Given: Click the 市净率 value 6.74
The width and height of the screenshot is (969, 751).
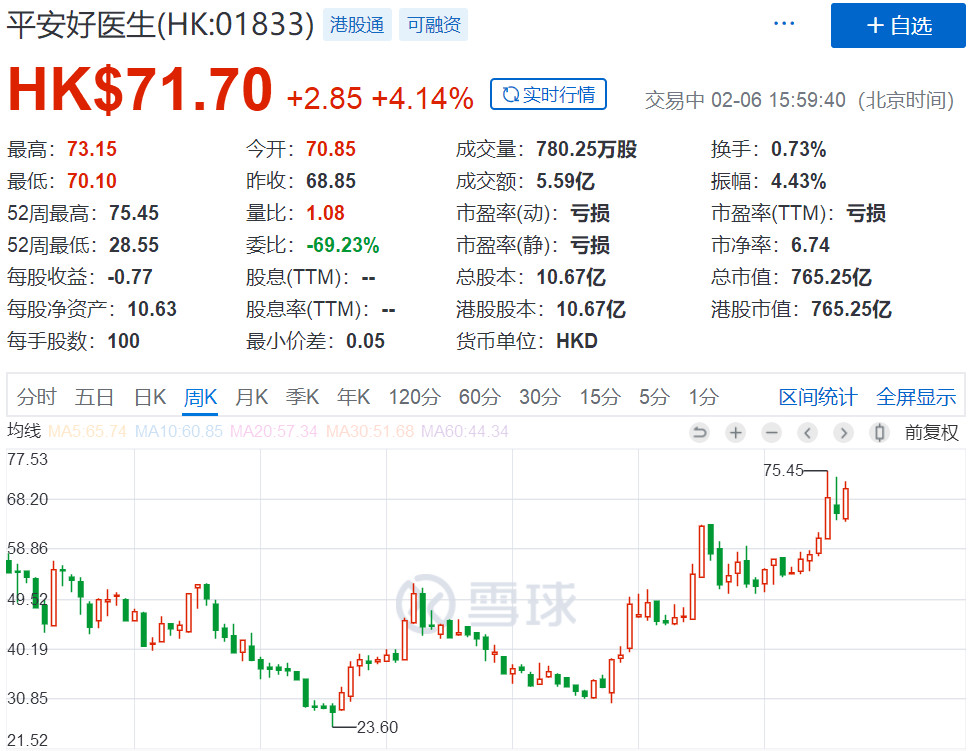Looking at the screenshot, I should point(810,245).
